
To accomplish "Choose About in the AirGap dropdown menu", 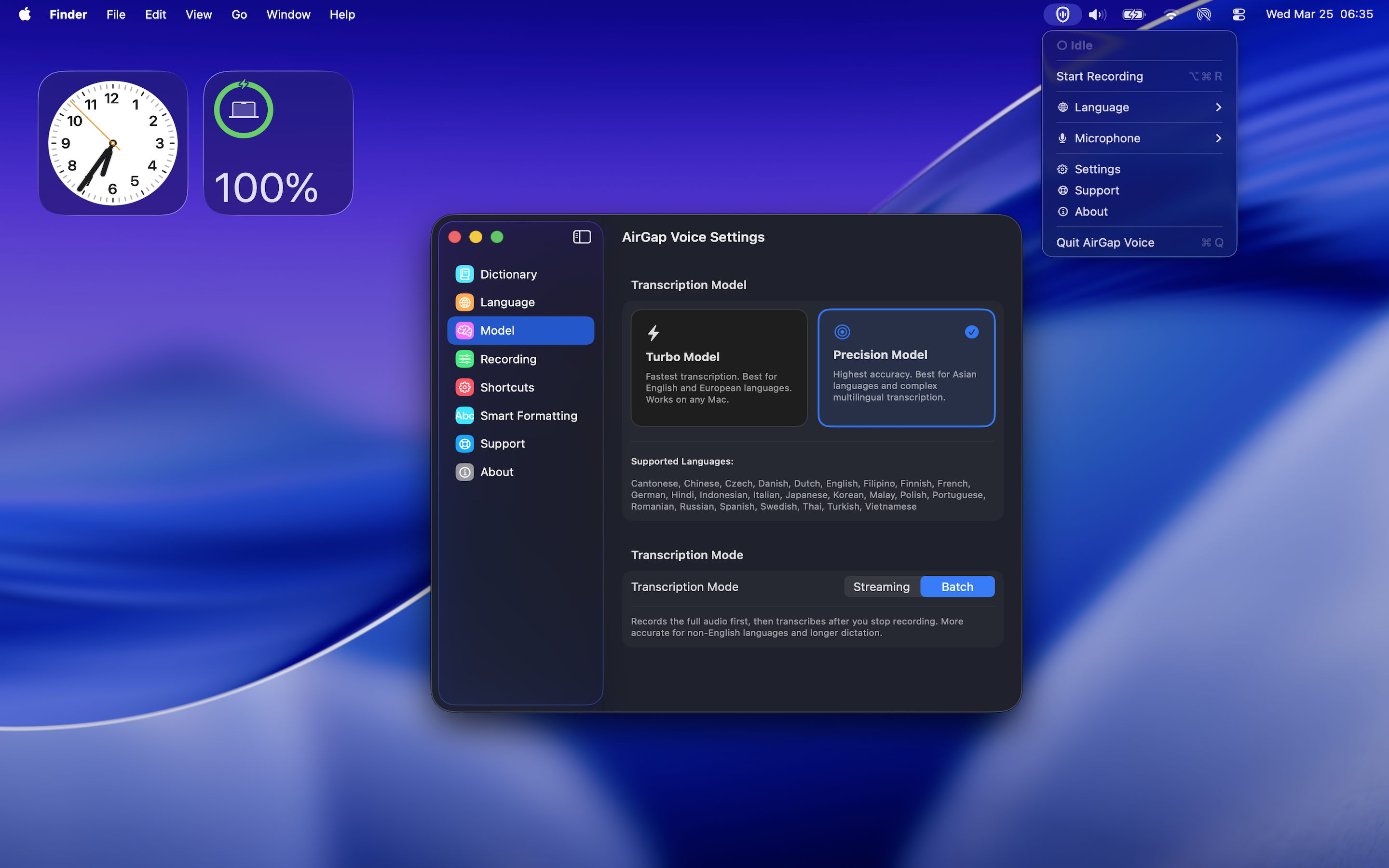I will [x=1139, y=212].
